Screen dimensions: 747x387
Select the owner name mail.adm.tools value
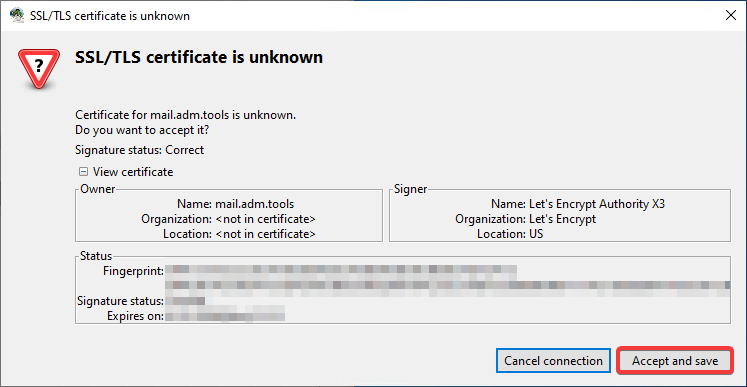pyautogui.click(x=254, y=204)
